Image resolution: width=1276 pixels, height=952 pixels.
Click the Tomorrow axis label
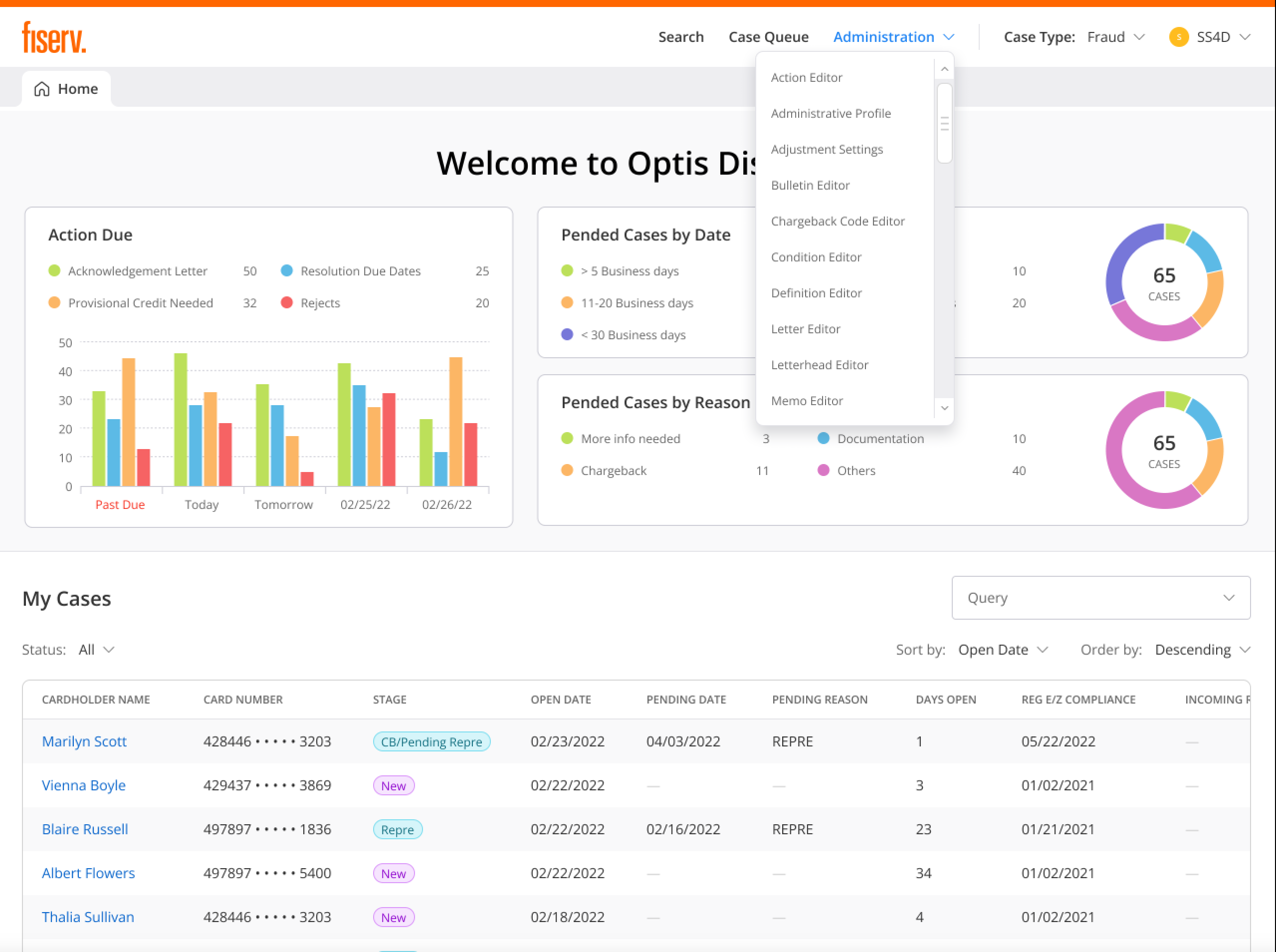tap(283, 504)
